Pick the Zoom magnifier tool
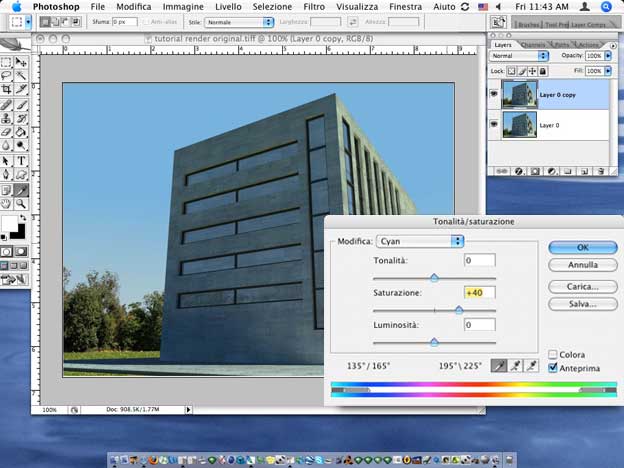Viewport: 624px width, 468px height. tap(22, 203)
